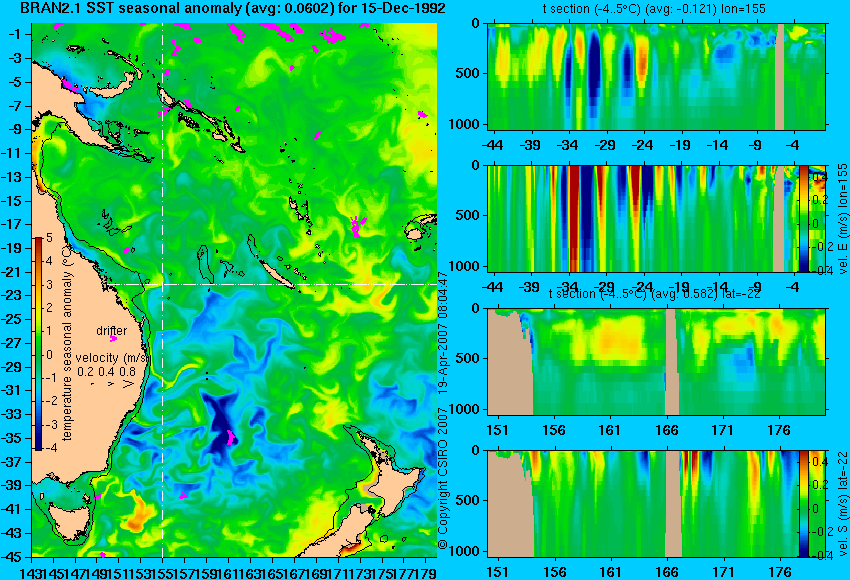Click the dark red velocity band near -34 in the eastward section

[573, 219]
